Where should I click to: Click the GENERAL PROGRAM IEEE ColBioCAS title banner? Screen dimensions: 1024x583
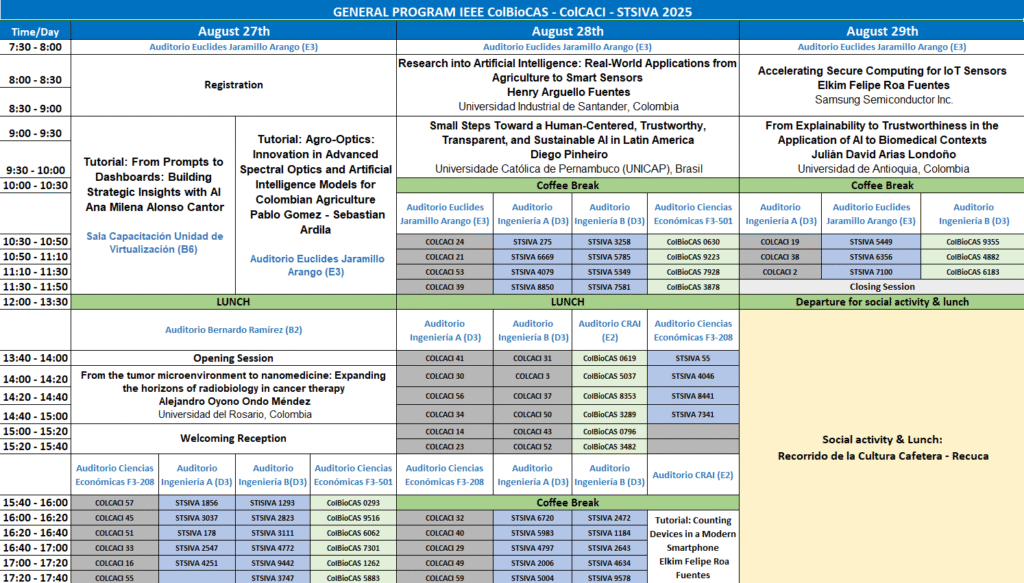point(512,11)
